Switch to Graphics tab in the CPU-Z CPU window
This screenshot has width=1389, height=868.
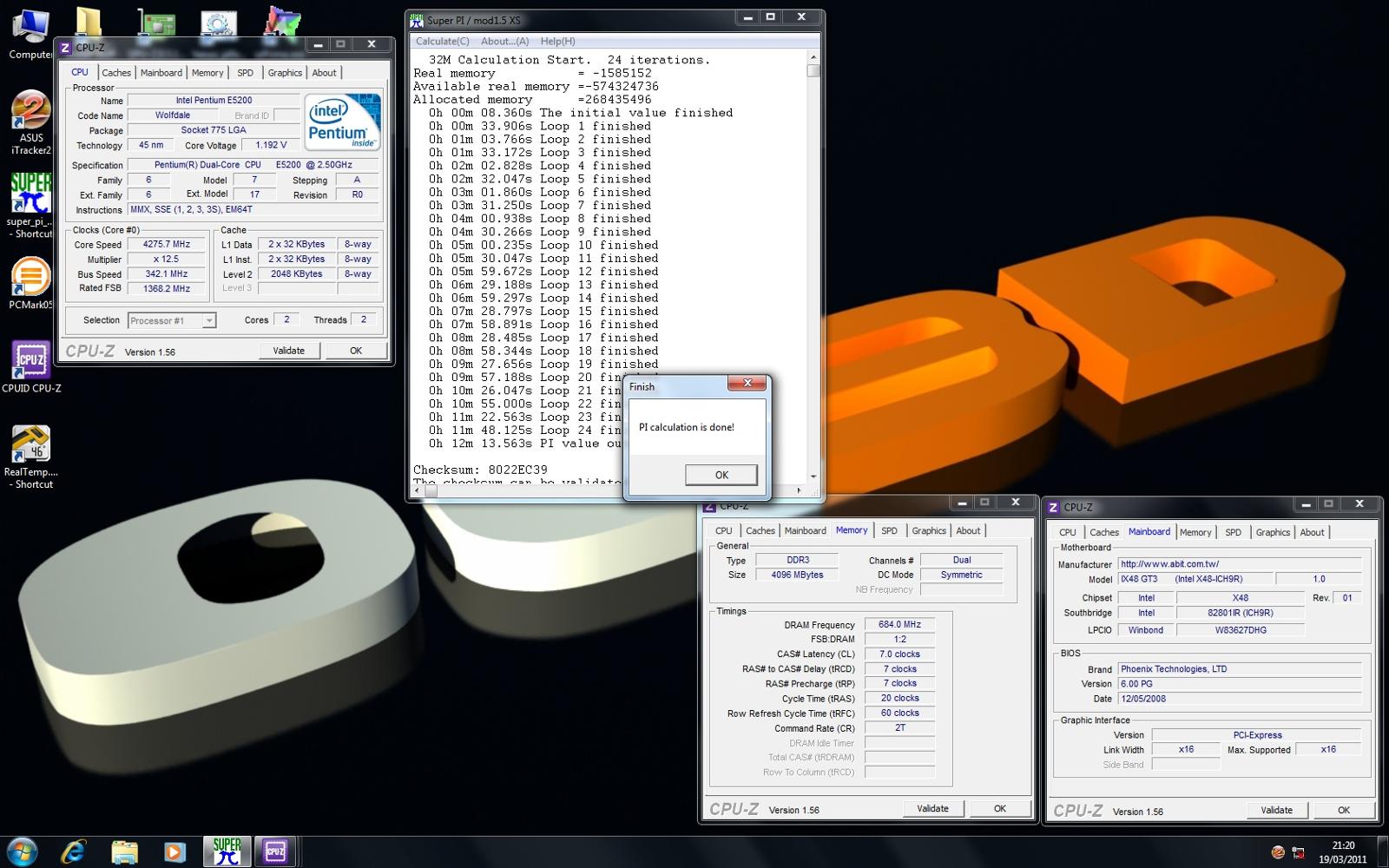click(x=285, y=73)
